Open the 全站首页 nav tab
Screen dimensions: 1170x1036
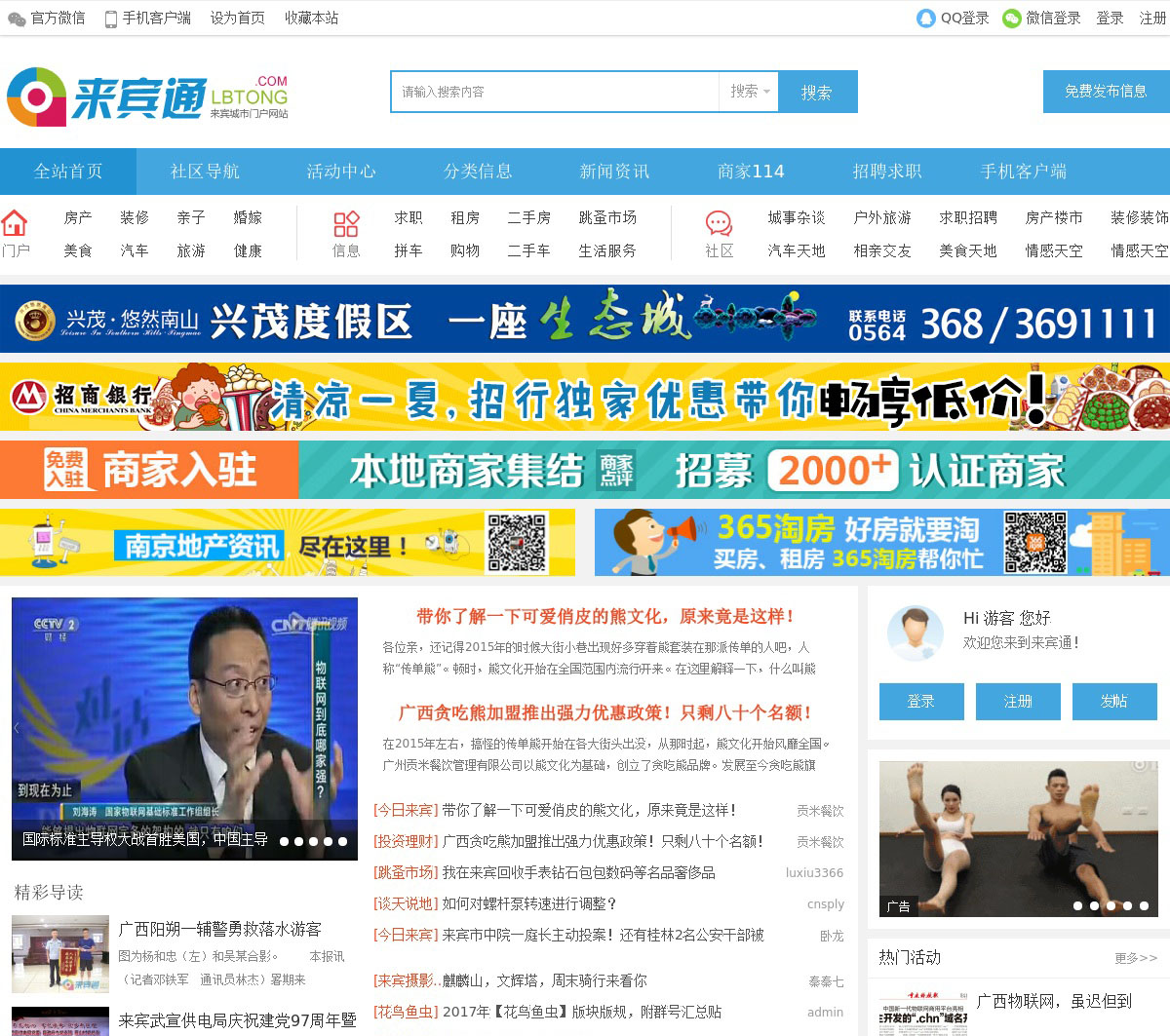point(68,172)
